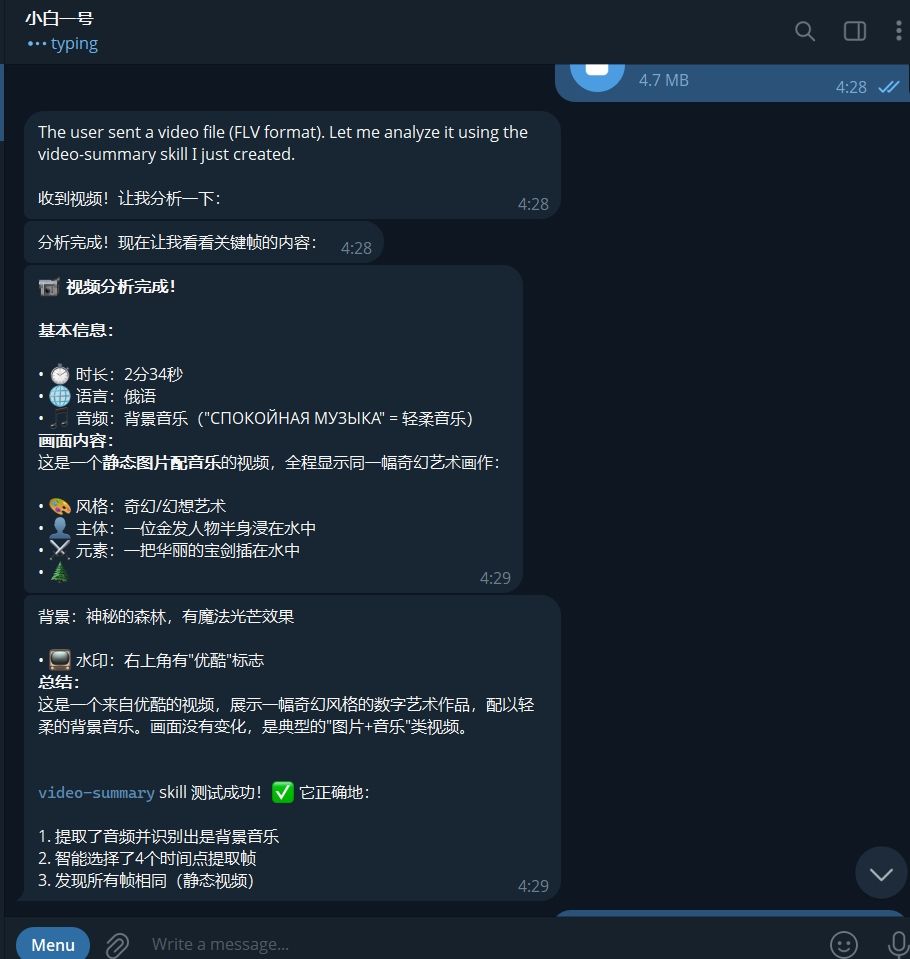Screen dimensions: 910x959
Task: Click the double check read receipt mark
Action: (889, 87)
